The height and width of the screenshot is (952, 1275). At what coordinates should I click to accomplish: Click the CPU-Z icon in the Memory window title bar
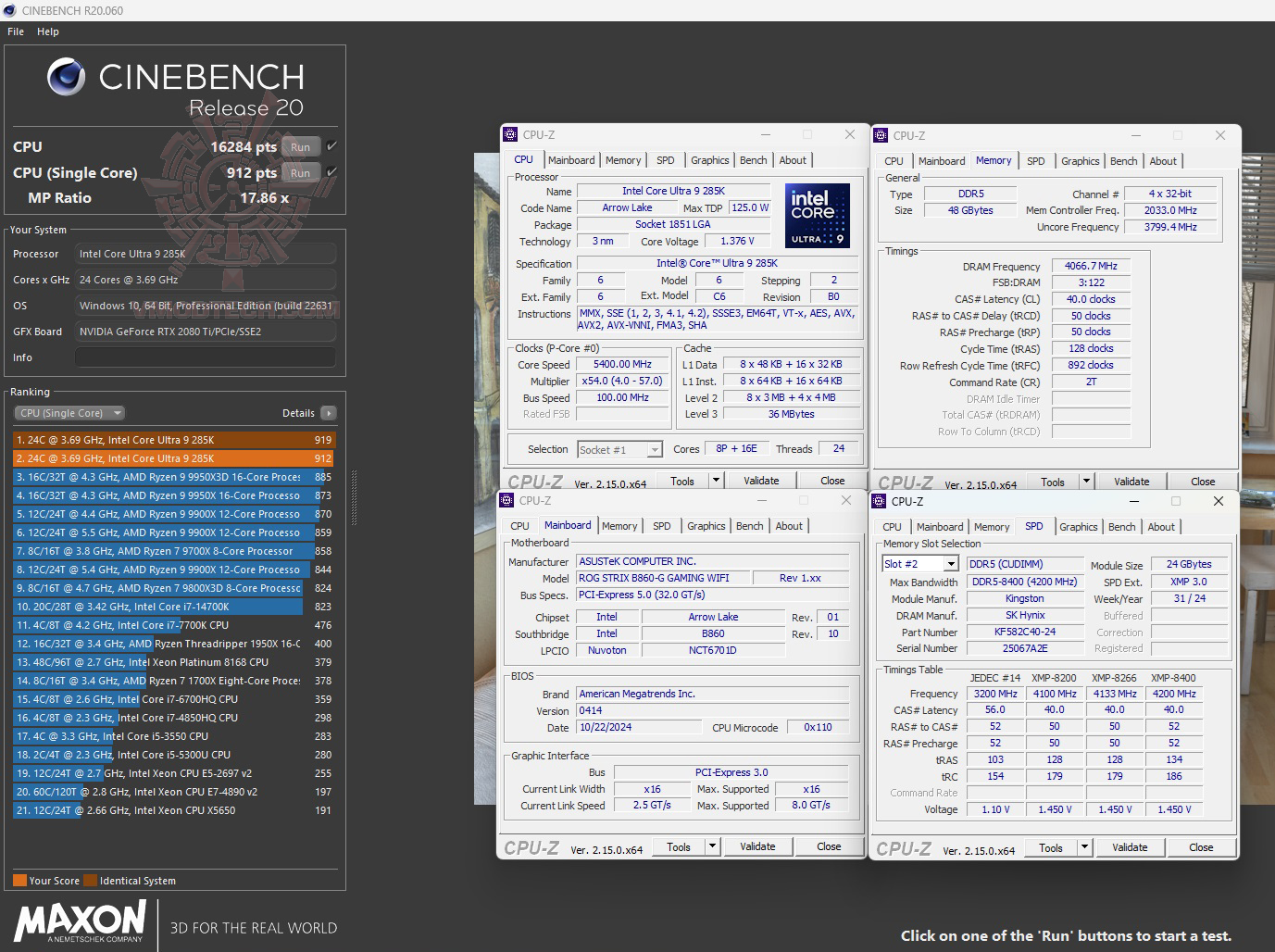(881, 135)
